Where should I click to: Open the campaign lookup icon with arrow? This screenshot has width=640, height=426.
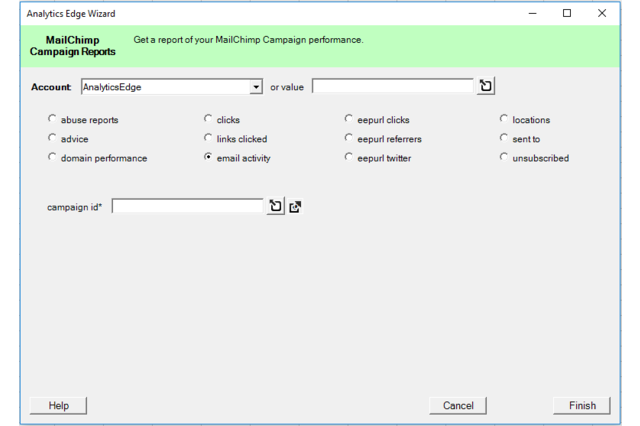click(x=295, y=207)
